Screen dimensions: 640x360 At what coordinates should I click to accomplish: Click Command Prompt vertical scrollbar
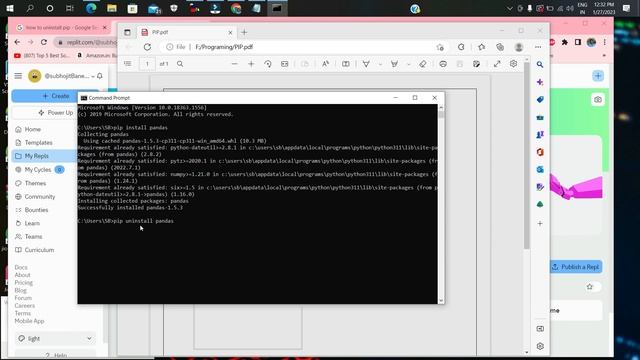click(441, 204)
